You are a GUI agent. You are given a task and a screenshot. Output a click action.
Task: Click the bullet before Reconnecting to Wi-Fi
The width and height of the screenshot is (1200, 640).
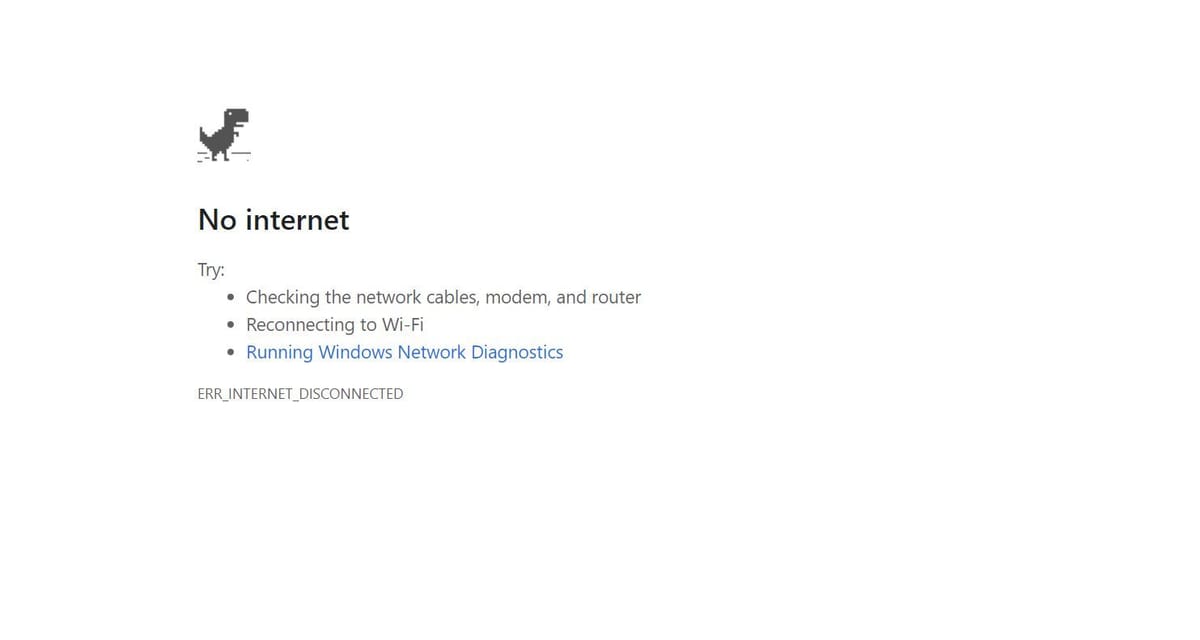tap(231, 325)
